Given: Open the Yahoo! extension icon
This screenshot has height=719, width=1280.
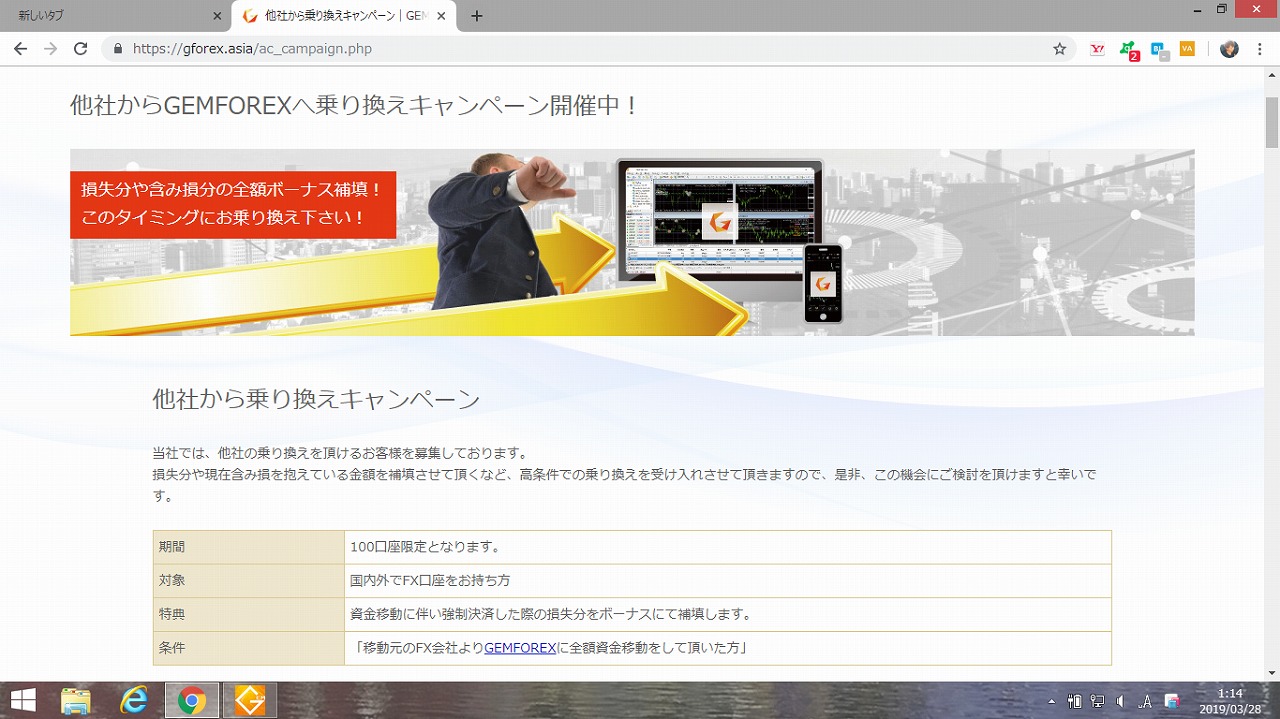Looking at the screenshot, I should (1097, 49).
